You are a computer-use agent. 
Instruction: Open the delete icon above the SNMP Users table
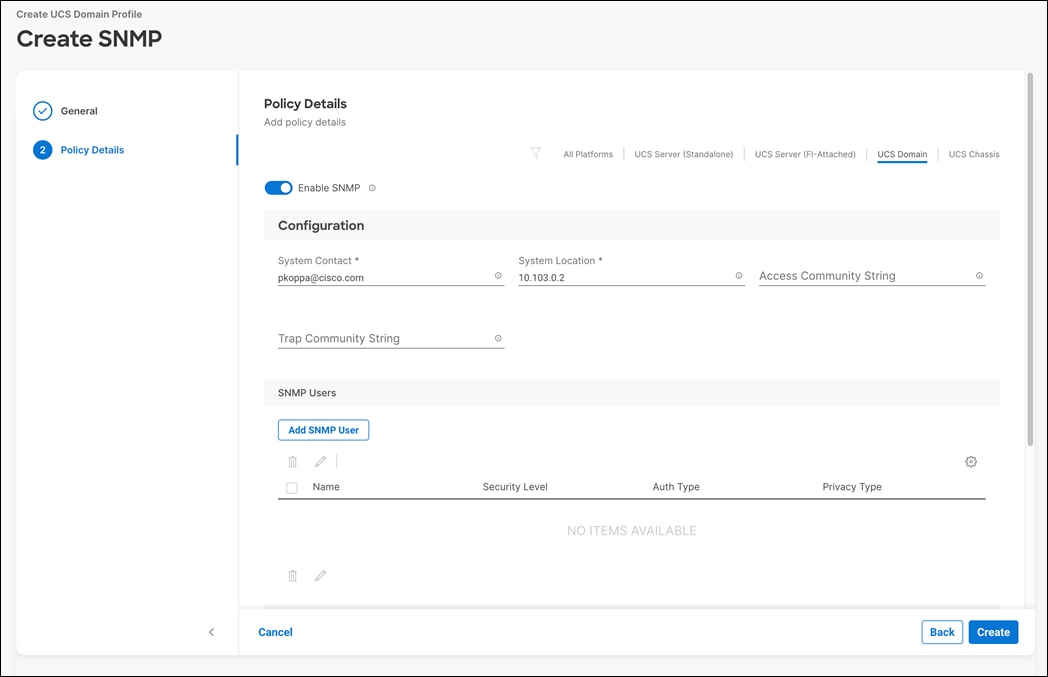pos(292,461)
